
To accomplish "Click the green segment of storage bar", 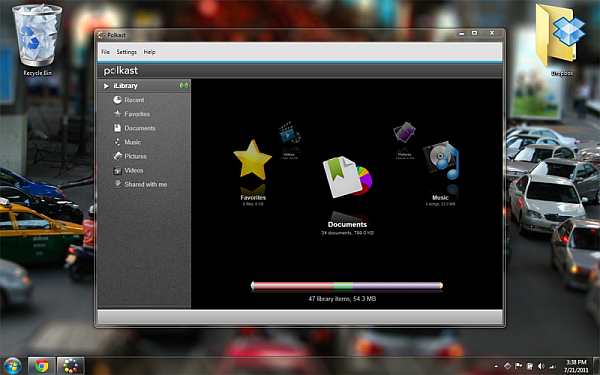I will pyautogui.click(x=343, y=285).
